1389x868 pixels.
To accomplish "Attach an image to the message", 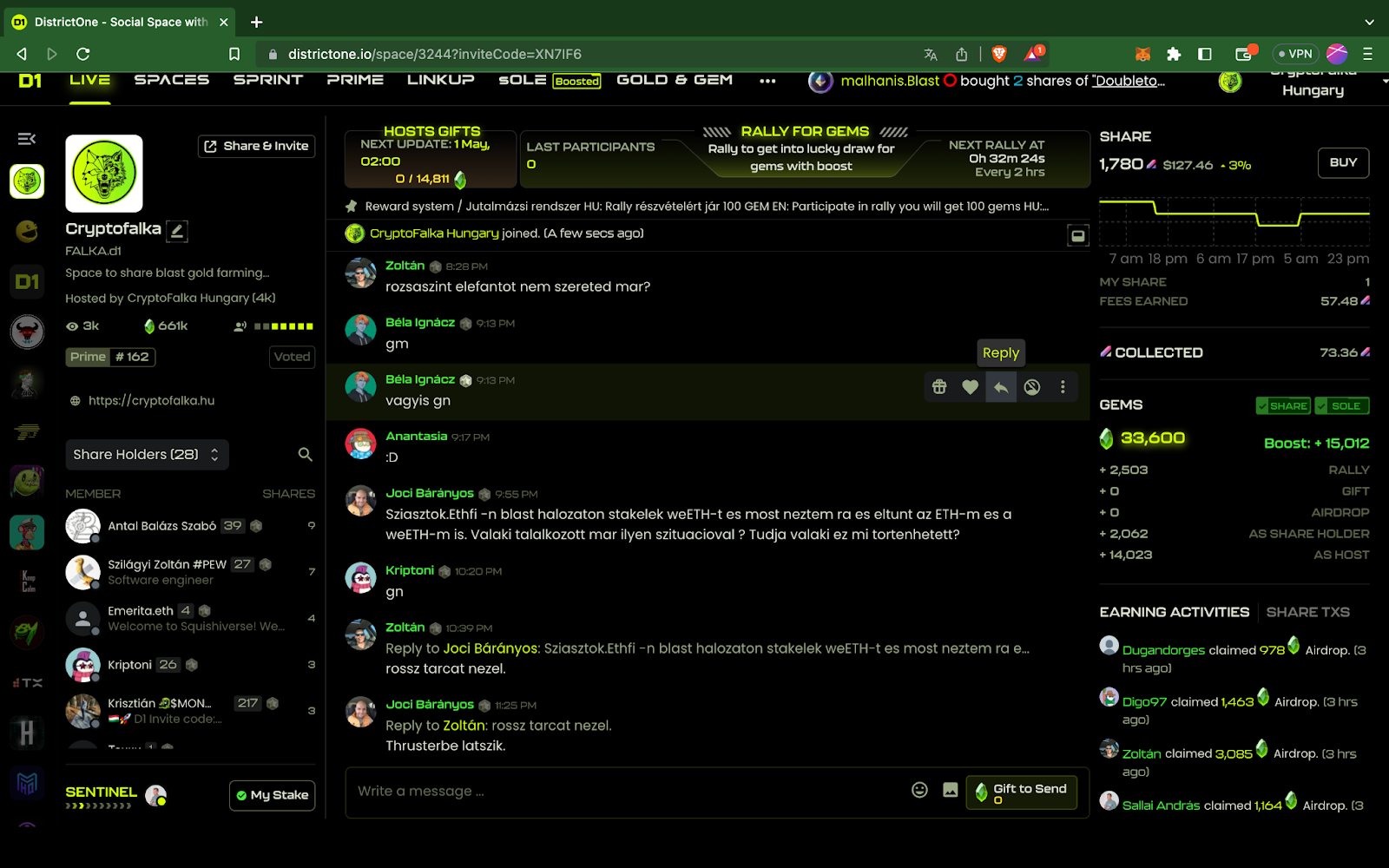I will (x=951, y=790).
